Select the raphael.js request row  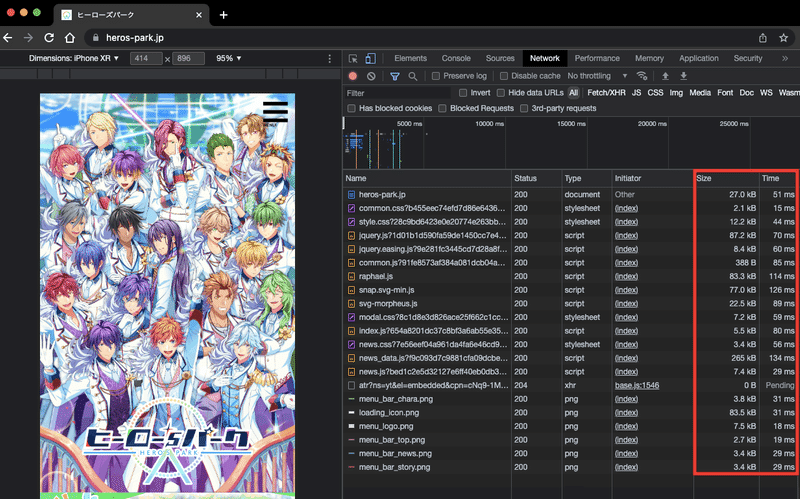(x=571, y=276)
